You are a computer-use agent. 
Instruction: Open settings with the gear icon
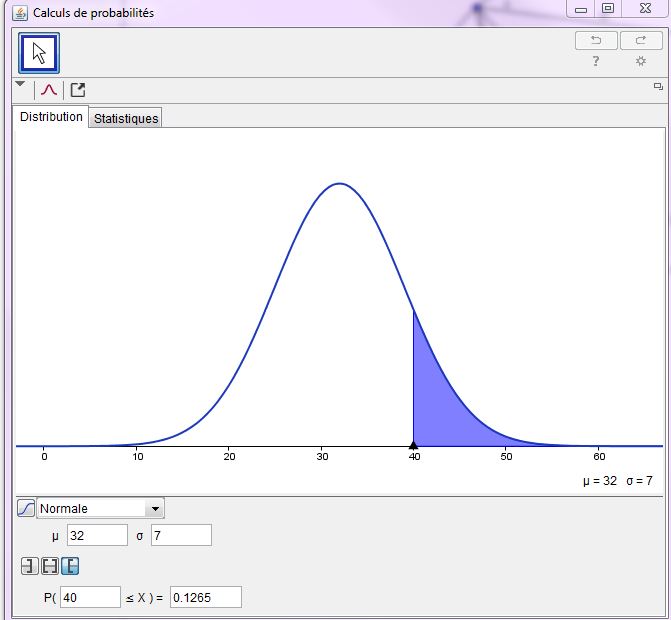click(641, 62)
